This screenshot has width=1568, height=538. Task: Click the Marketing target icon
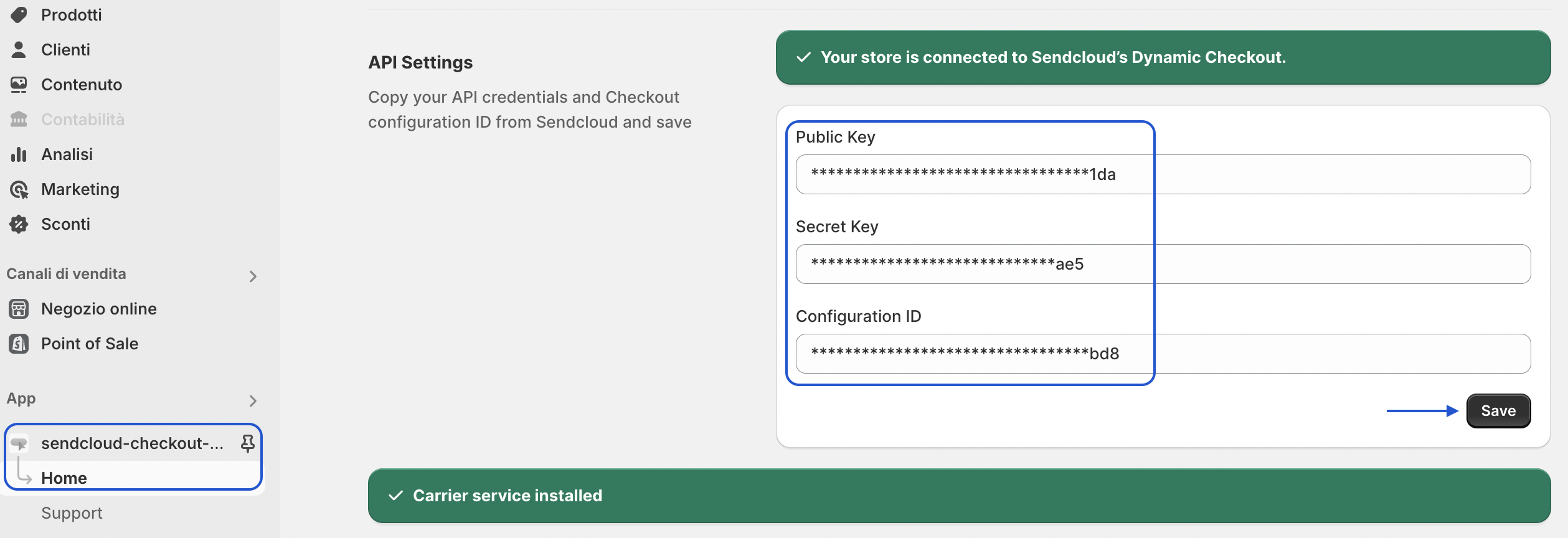click(x=19, y=189)
